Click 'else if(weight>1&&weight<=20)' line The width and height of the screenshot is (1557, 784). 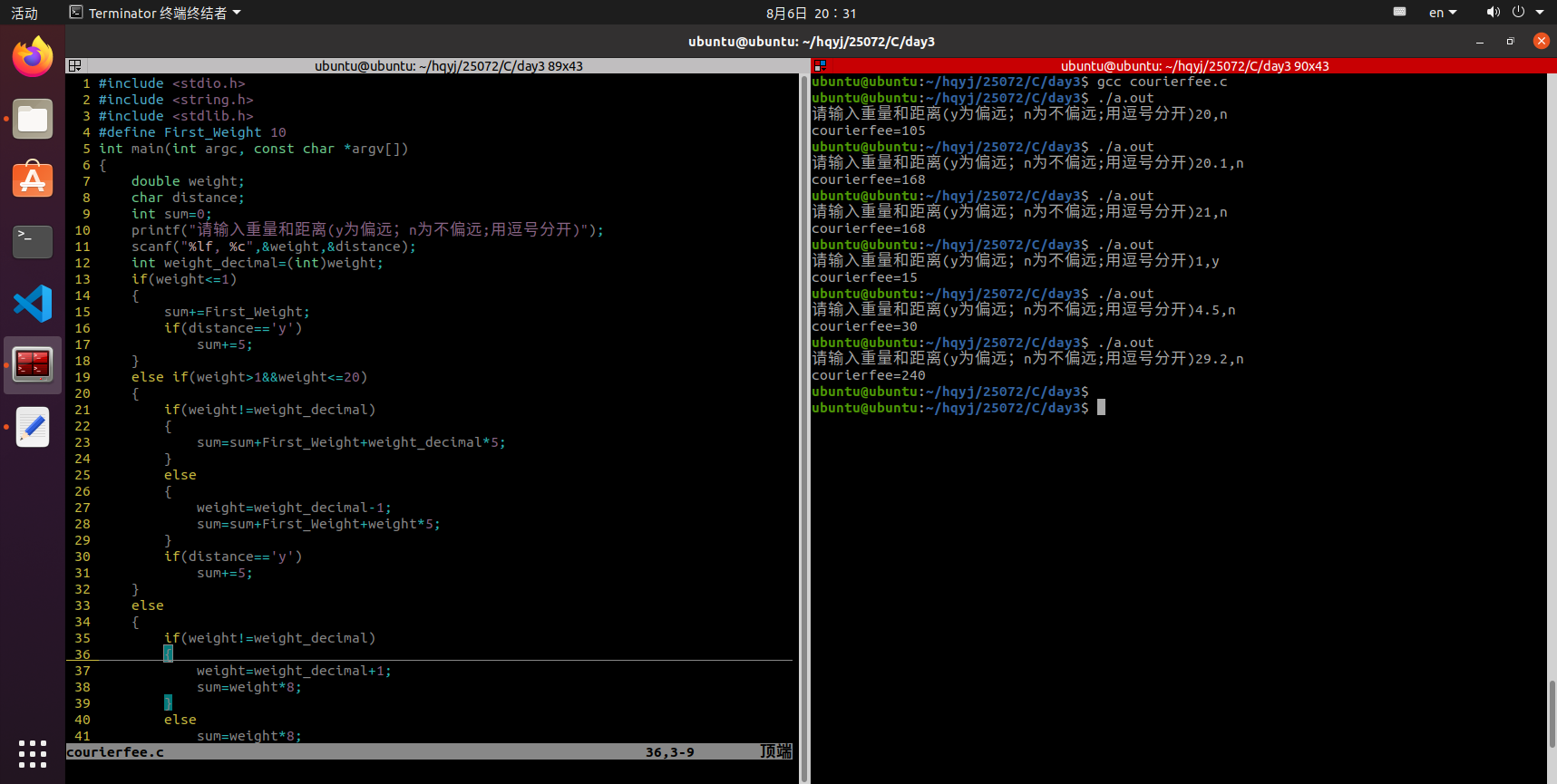(249, 377)
